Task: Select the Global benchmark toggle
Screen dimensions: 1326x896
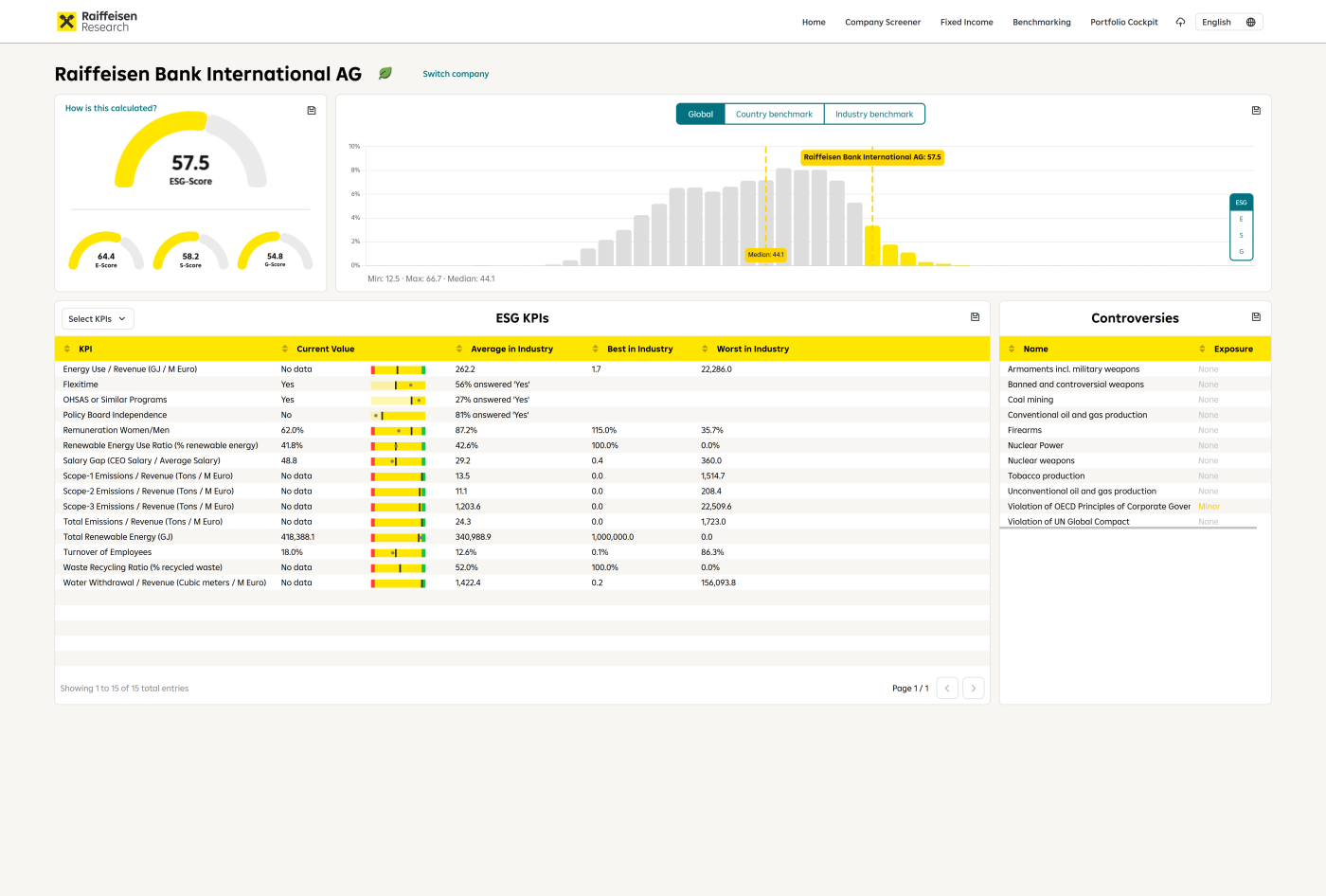Action: 700,114
